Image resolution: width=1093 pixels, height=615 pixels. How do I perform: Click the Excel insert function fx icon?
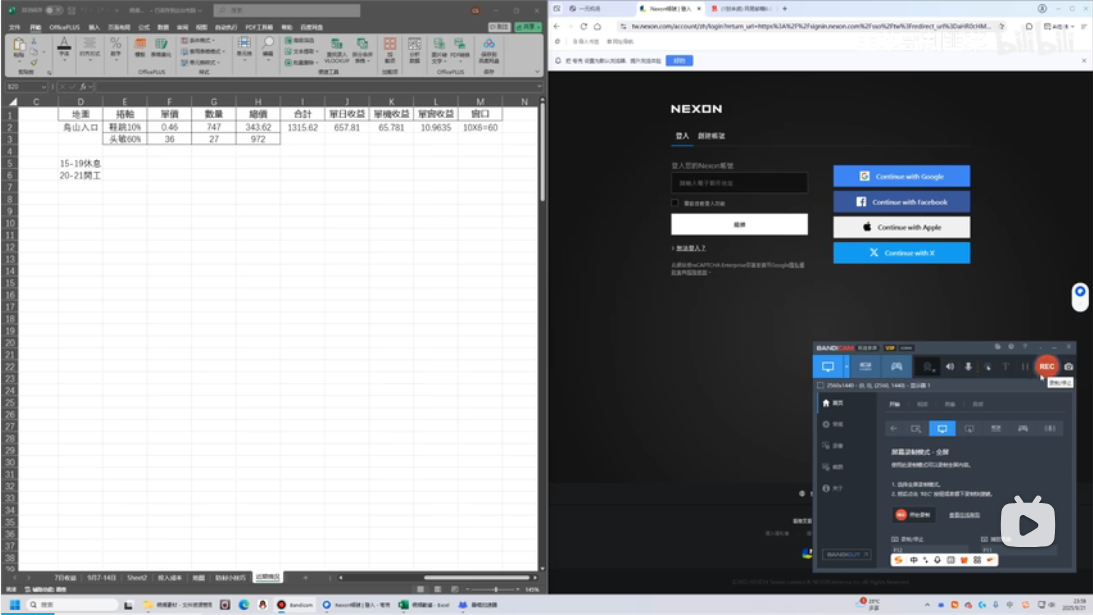[x=83, y=87]
